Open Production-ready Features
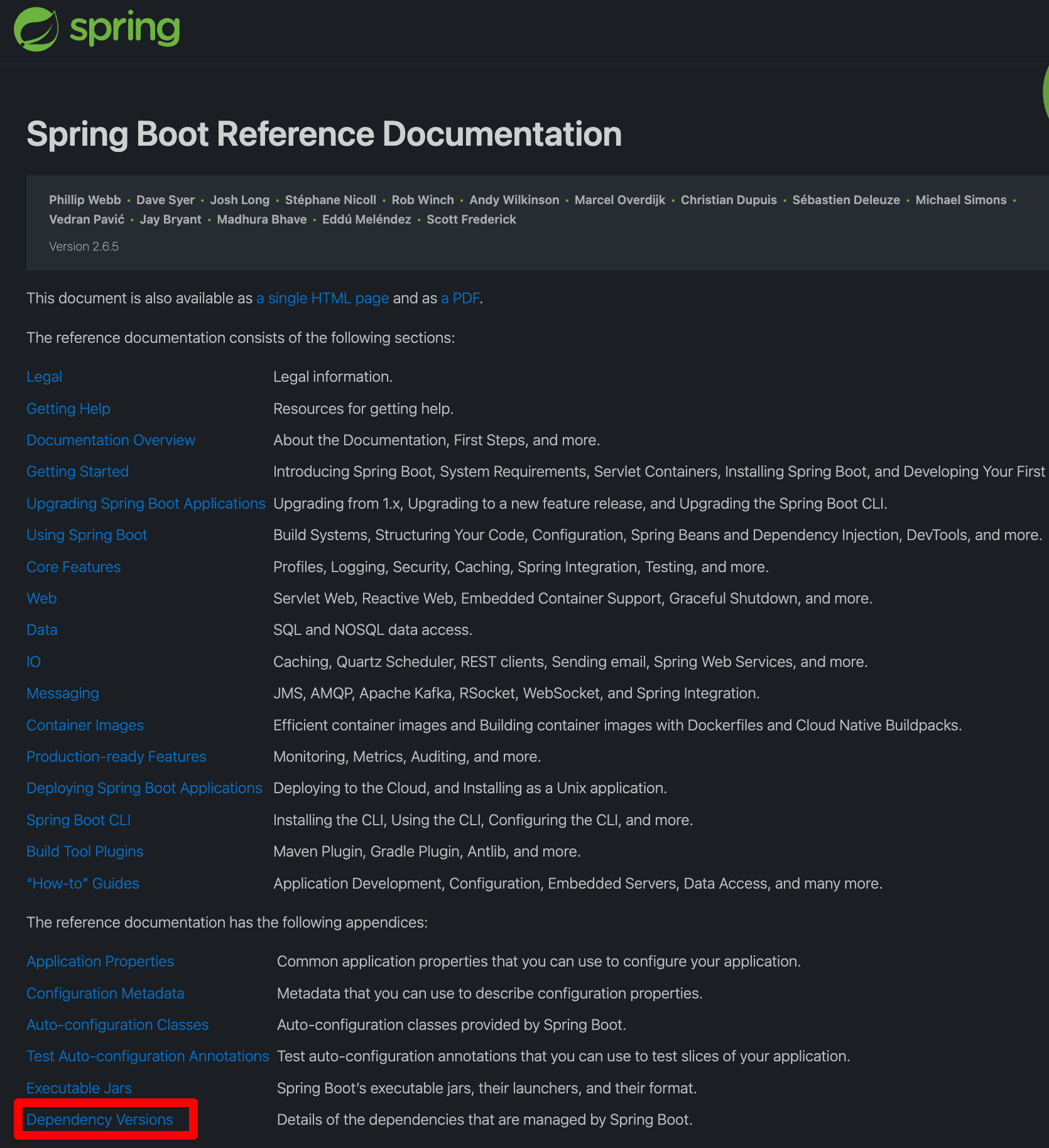1049x1148 pixels. pyautogui.click(x=116, y=757)
